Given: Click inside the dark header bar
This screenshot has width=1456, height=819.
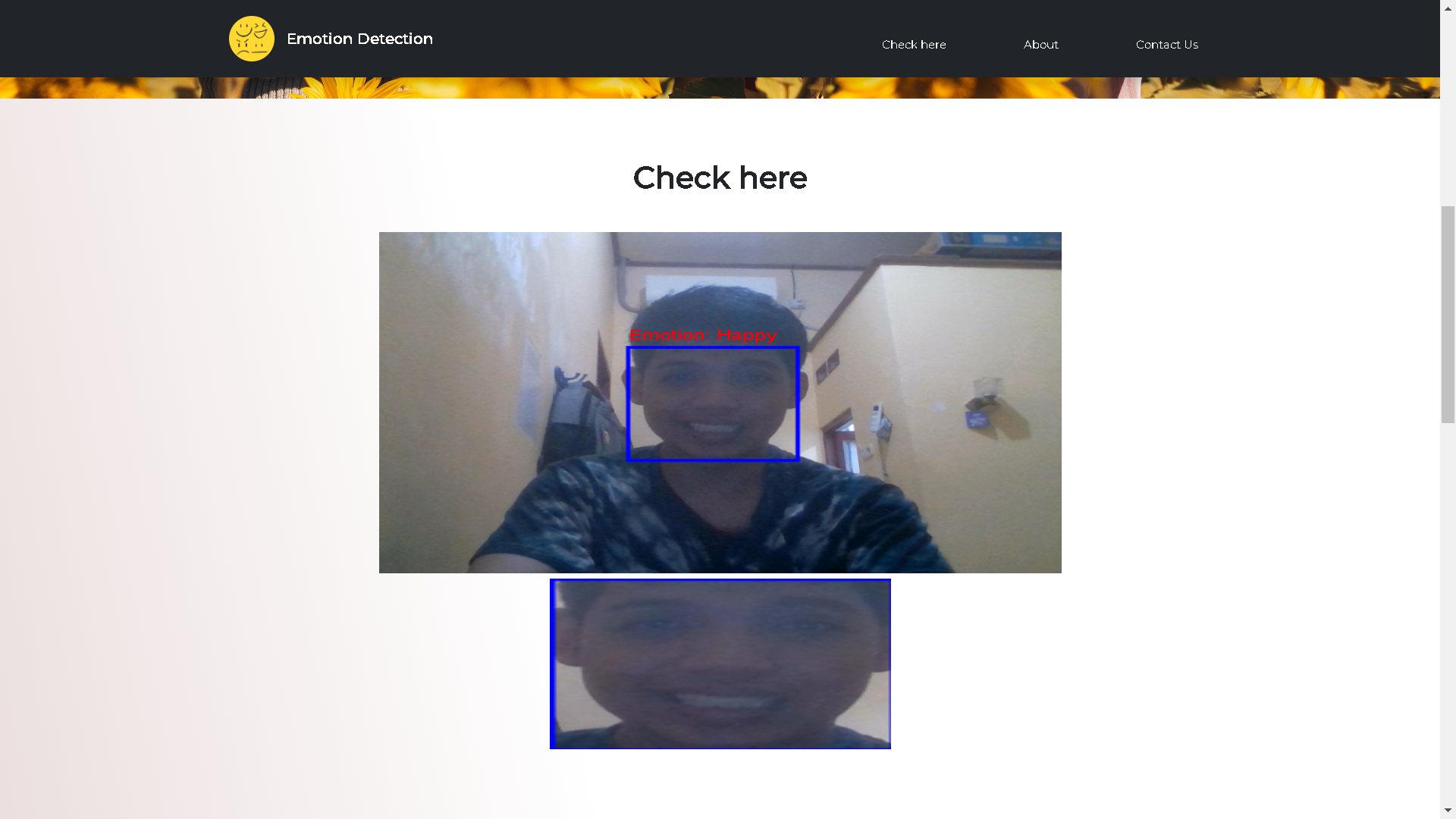Looking at the screenshot, I should click(607, 38).
